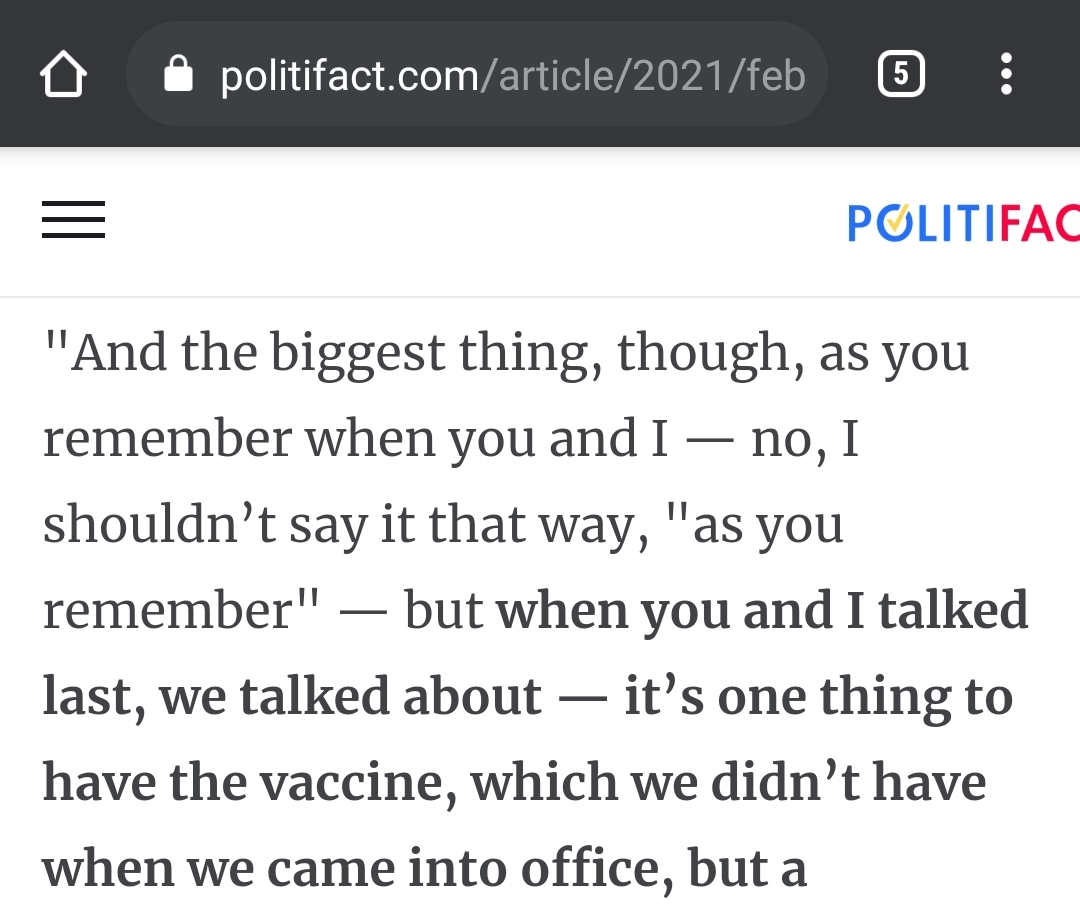Click the word "remember" before the closing quote

(168, 611)
